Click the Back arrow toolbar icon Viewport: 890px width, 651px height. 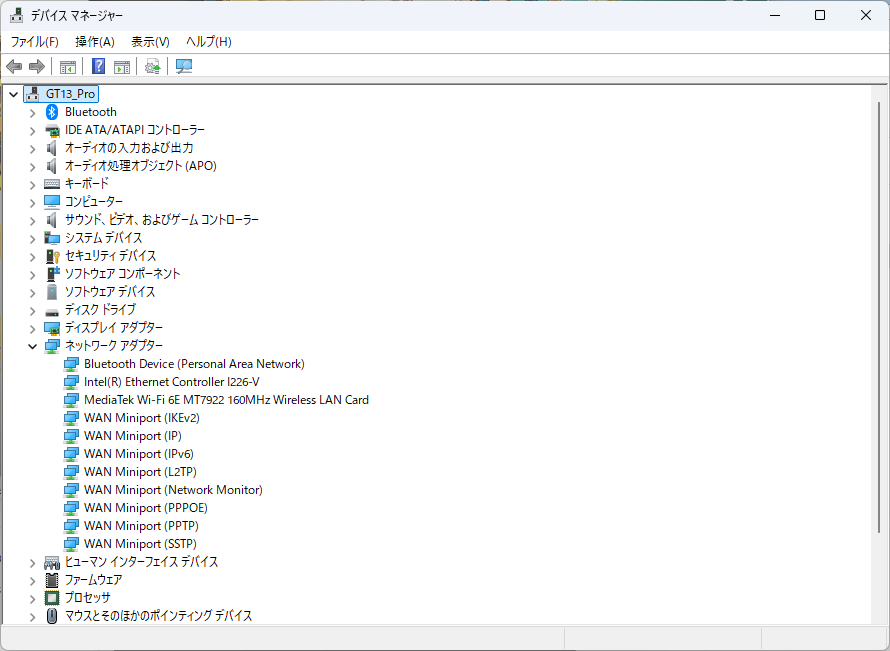click(x=14, y=66)
